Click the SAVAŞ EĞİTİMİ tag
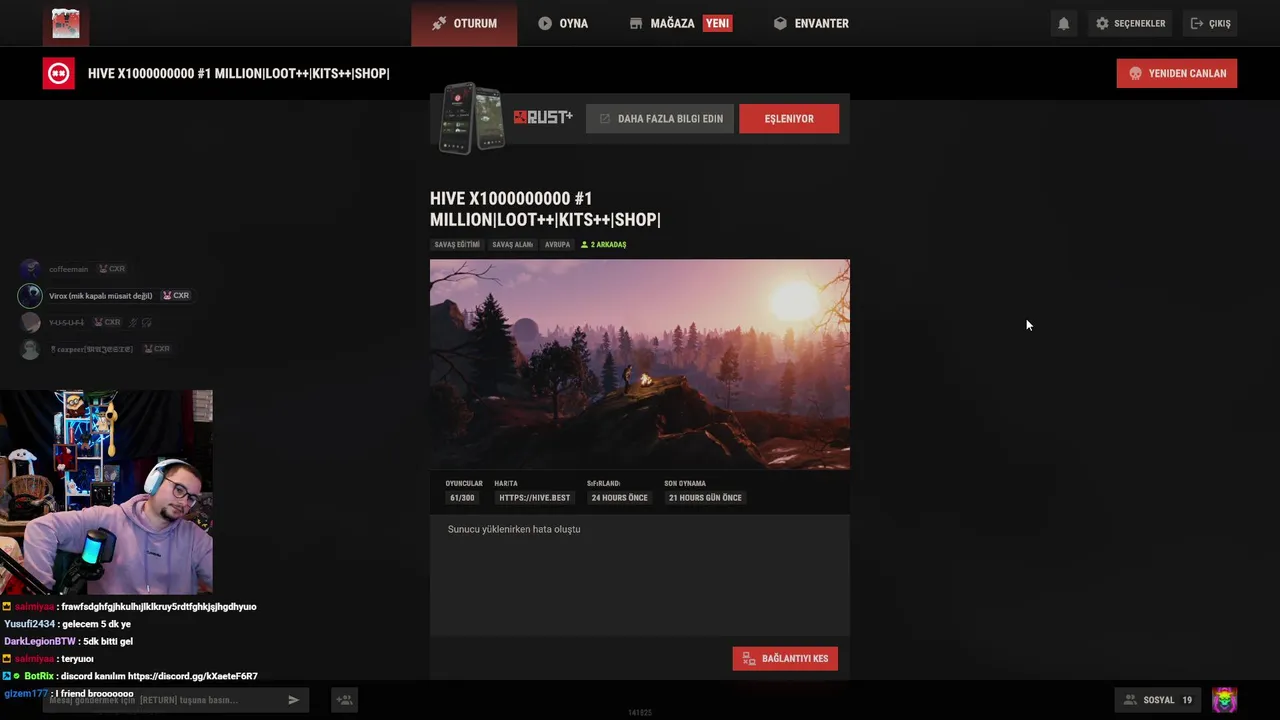This screenshot has height=720, width=1280. click(457, 244)
